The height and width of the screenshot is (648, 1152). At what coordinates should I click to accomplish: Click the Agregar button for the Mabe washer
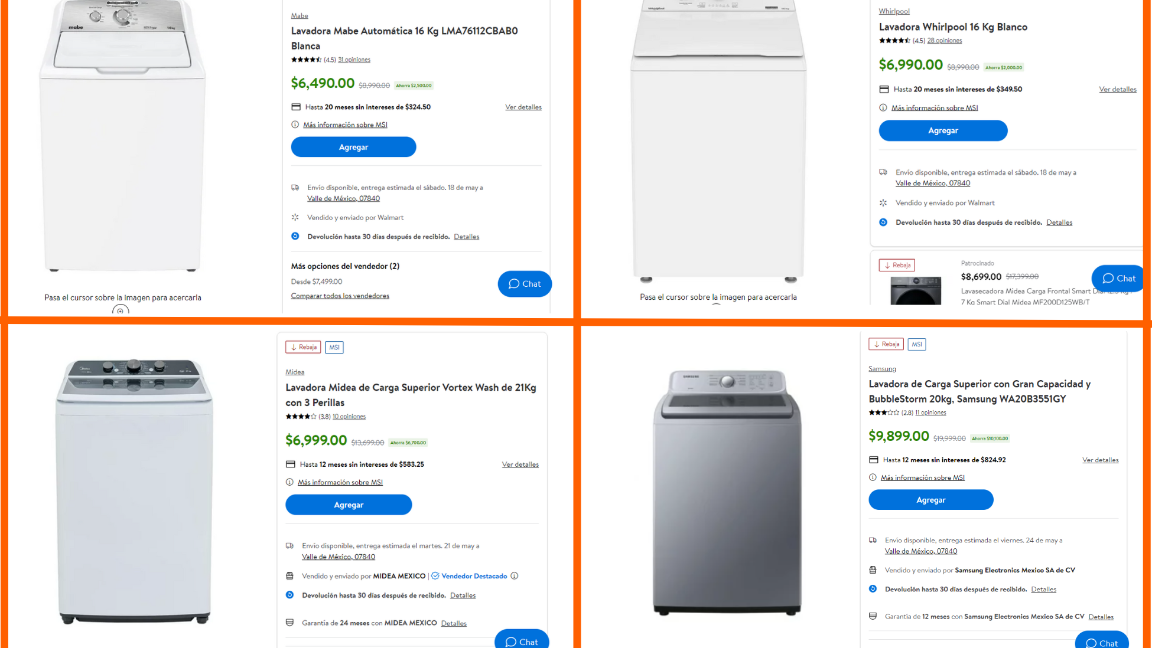point(352,147)
